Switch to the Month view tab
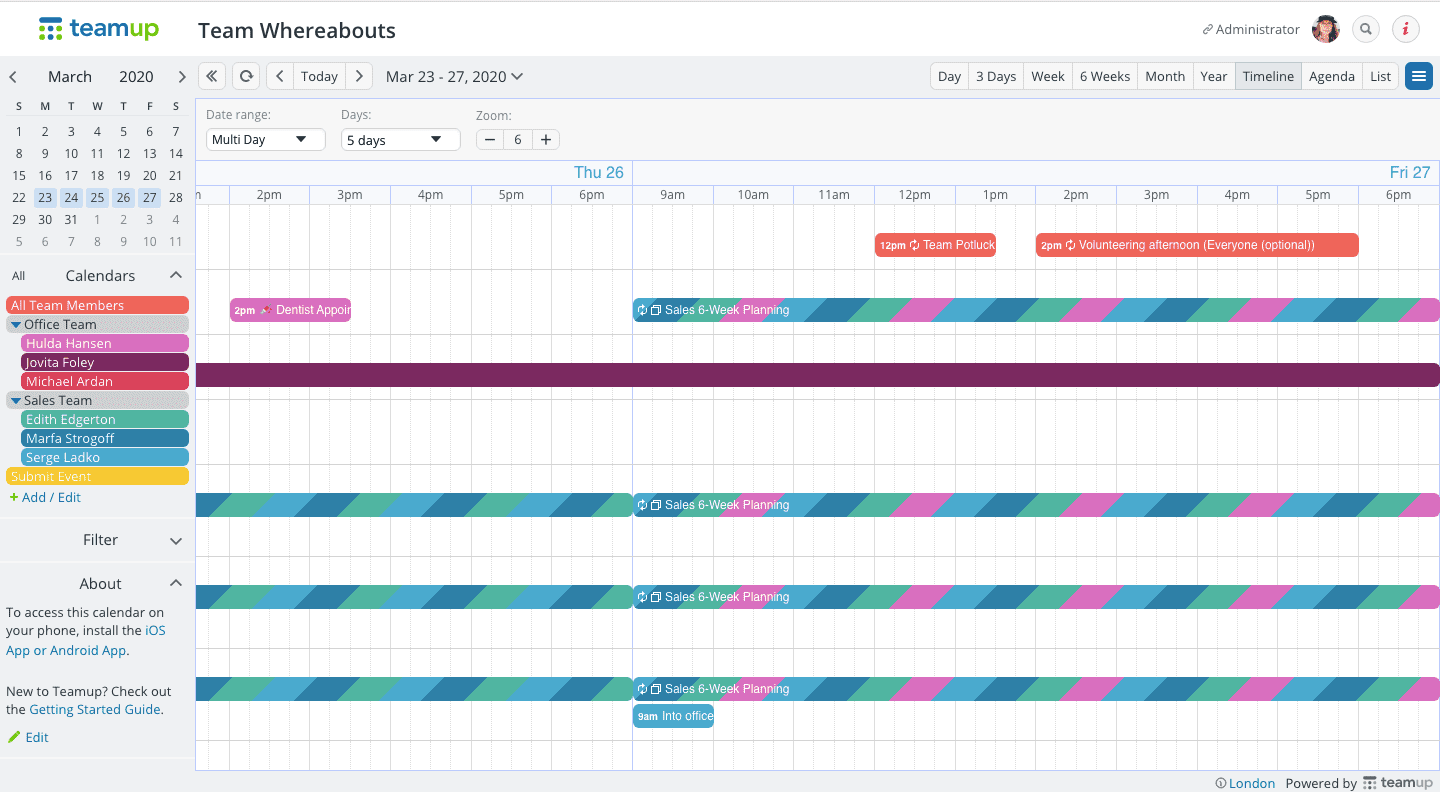The width and height of the screenshot is (1440, 792). point(1164,76)
